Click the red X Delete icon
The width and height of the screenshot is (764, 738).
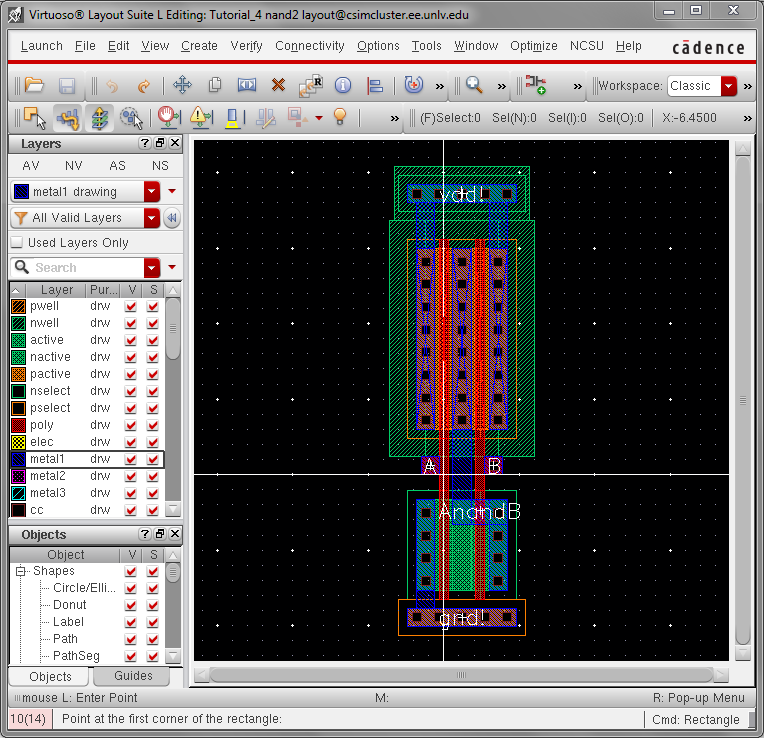pyautogui.click(x=278, y=86)
